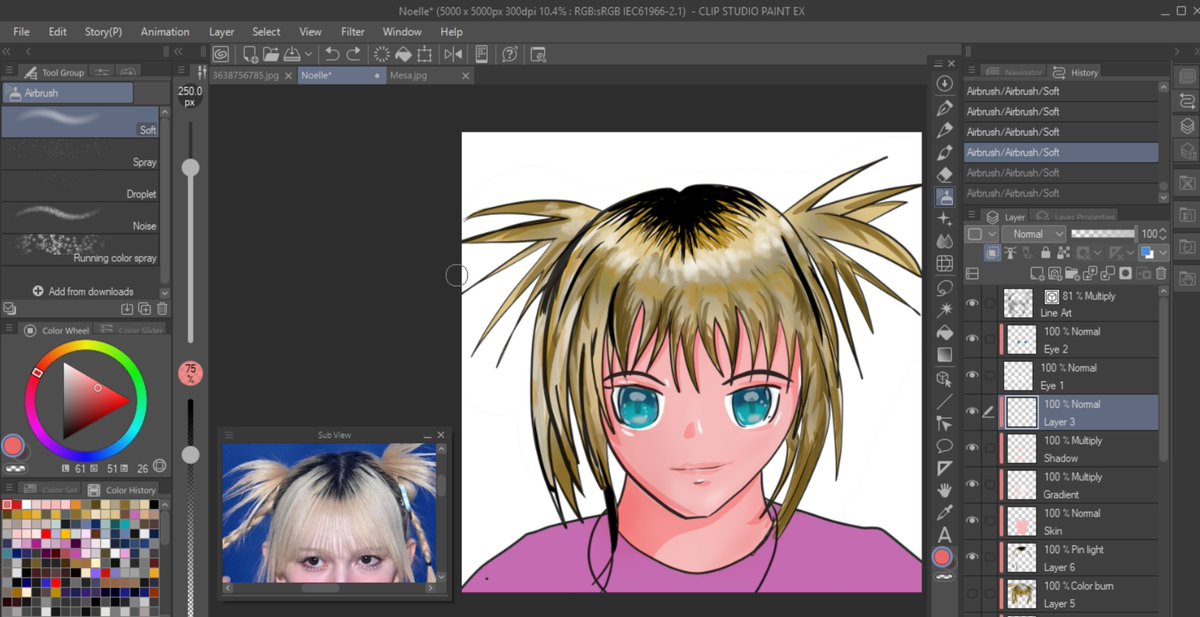Click the CLIP STUDIO Support question icon
The height and width of the screenshot is (617, 1200).
(510, 54)
